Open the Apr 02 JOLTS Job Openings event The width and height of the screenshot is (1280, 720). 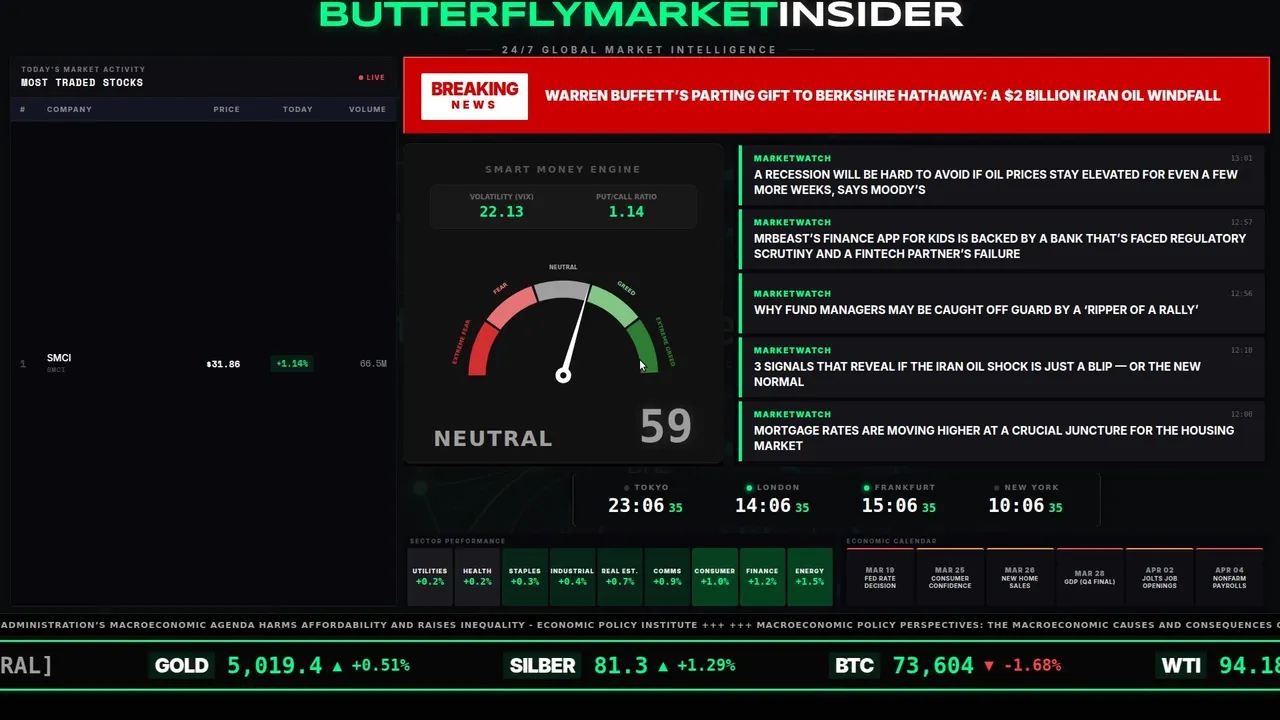(x=1160, y=577)
